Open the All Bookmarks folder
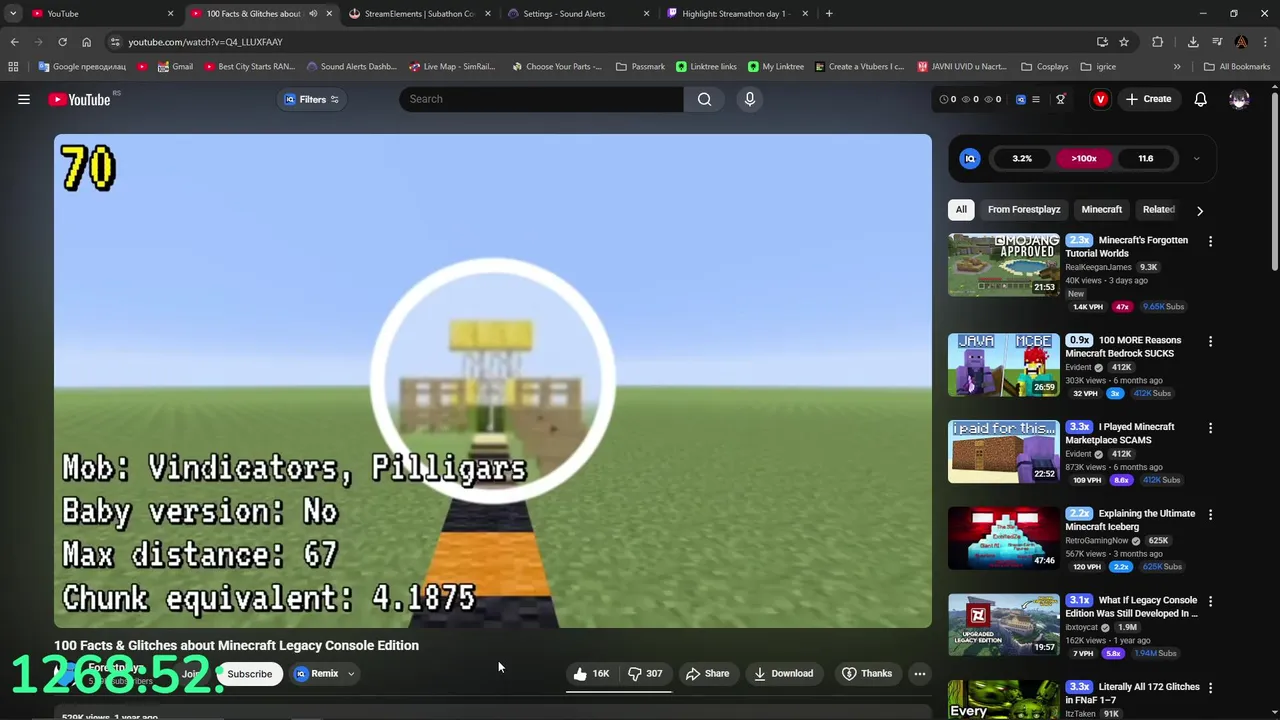 [x=1237, y=67]
